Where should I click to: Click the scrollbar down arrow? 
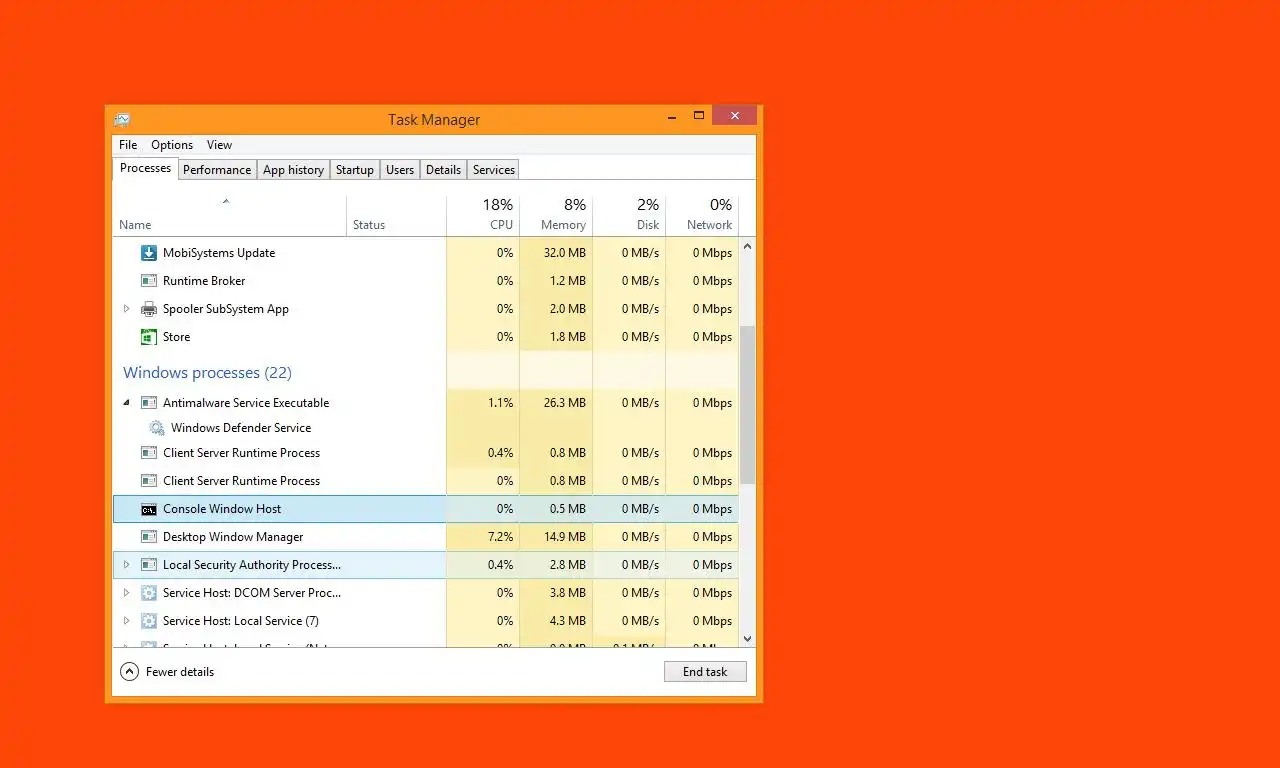click(747, 638)
